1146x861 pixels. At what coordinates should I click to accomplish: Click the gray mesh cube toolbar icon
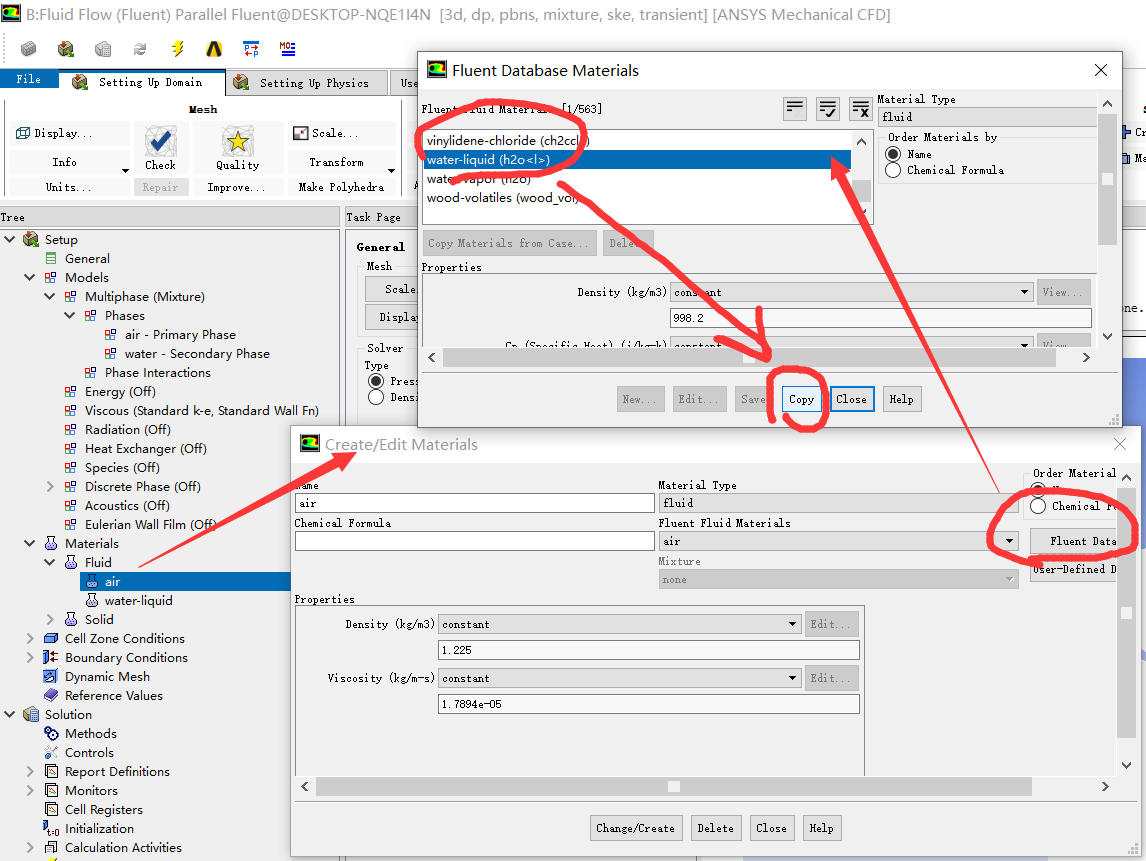[x=29, y=49]
